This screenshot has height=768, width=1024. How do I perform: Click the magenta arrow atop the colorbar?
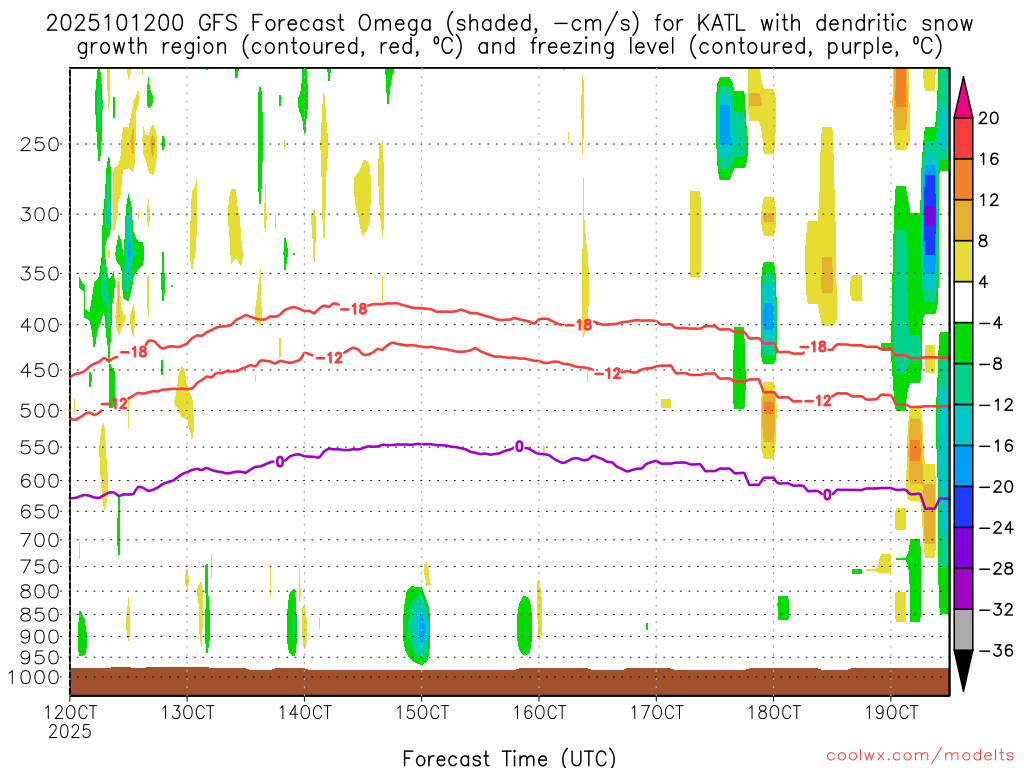click(963, 98)
